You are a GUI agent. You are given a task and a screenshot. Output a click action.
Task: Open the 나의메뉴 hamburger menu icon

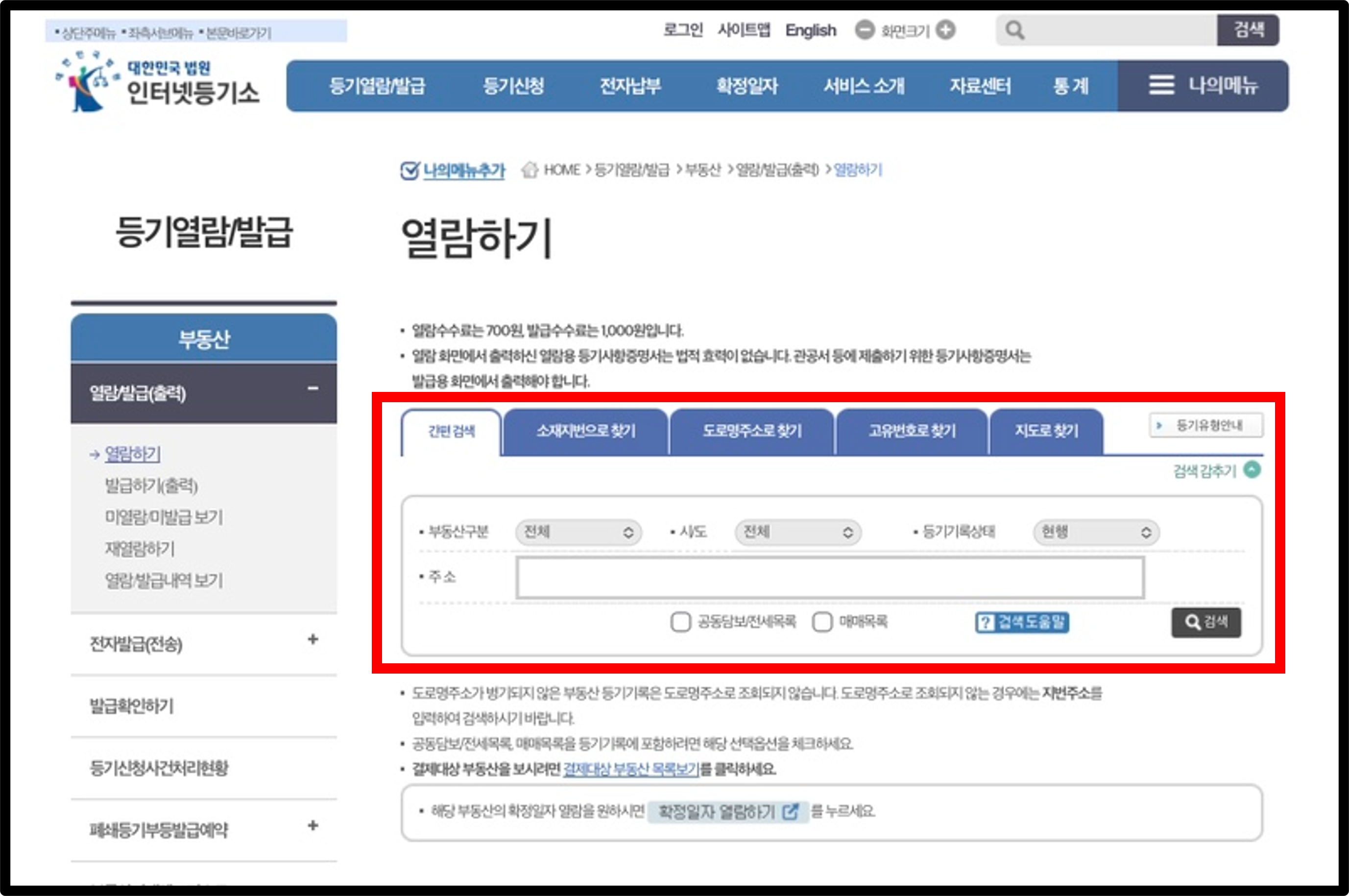pos(1161,86)
